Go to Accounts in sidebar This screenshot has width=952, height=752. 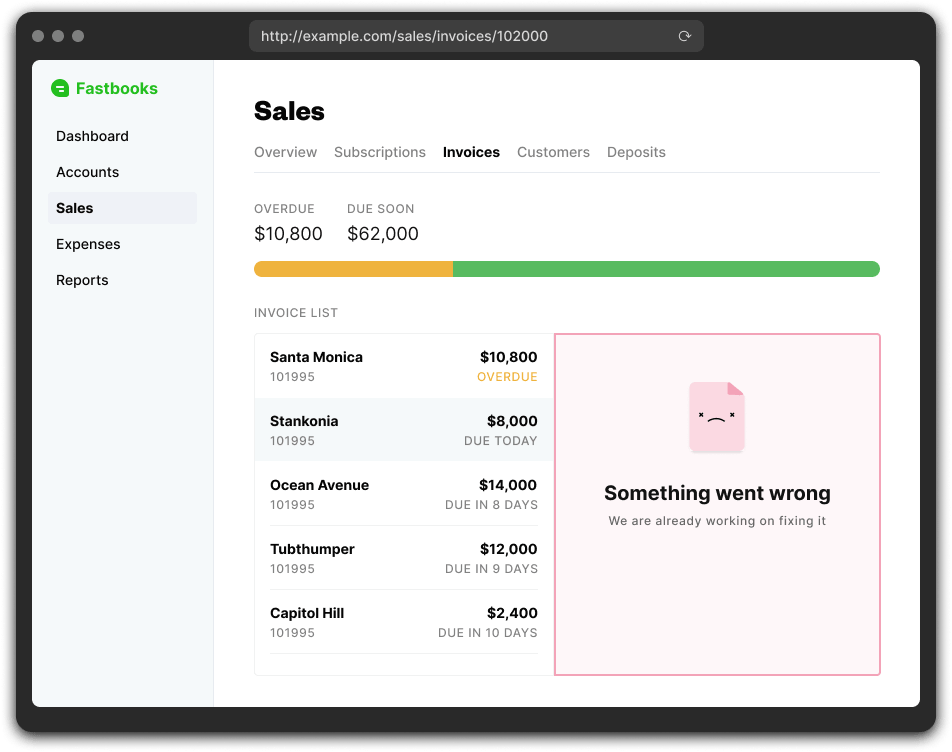pyautogui.click(x=87, y=172)
